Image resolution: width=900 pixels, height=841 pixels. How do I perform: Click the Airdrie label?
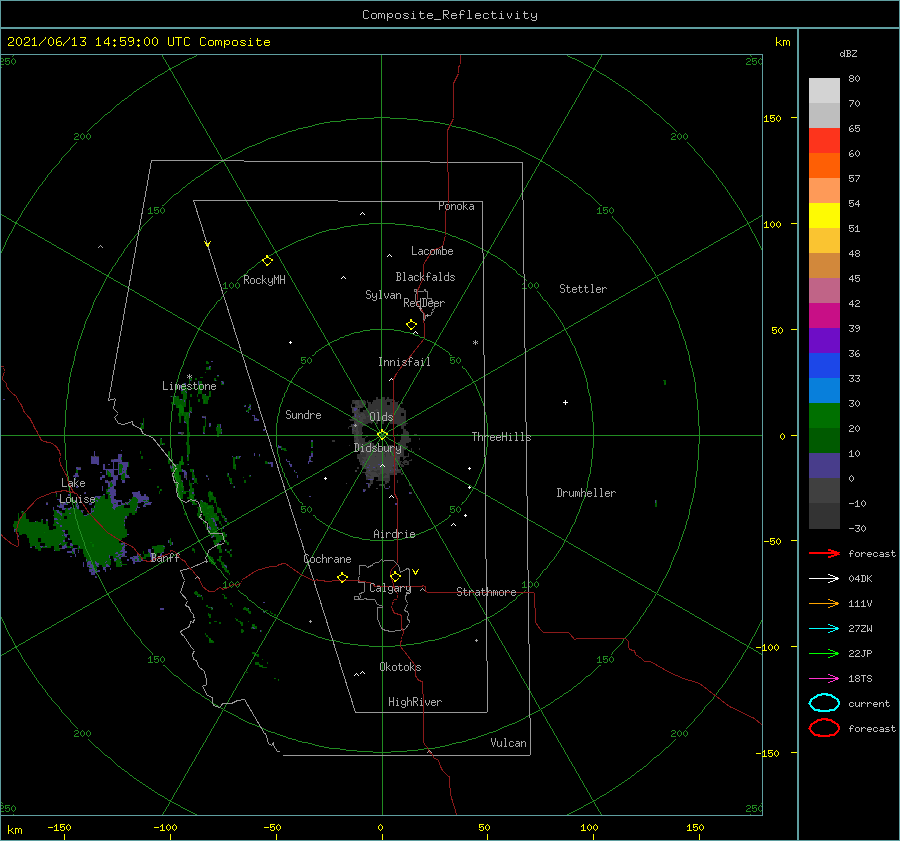394,534
